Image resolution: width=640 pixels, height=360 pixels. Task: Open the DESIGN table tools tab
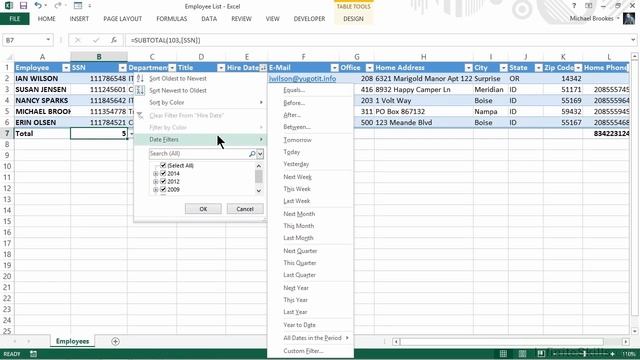click(x=353, y=19)
